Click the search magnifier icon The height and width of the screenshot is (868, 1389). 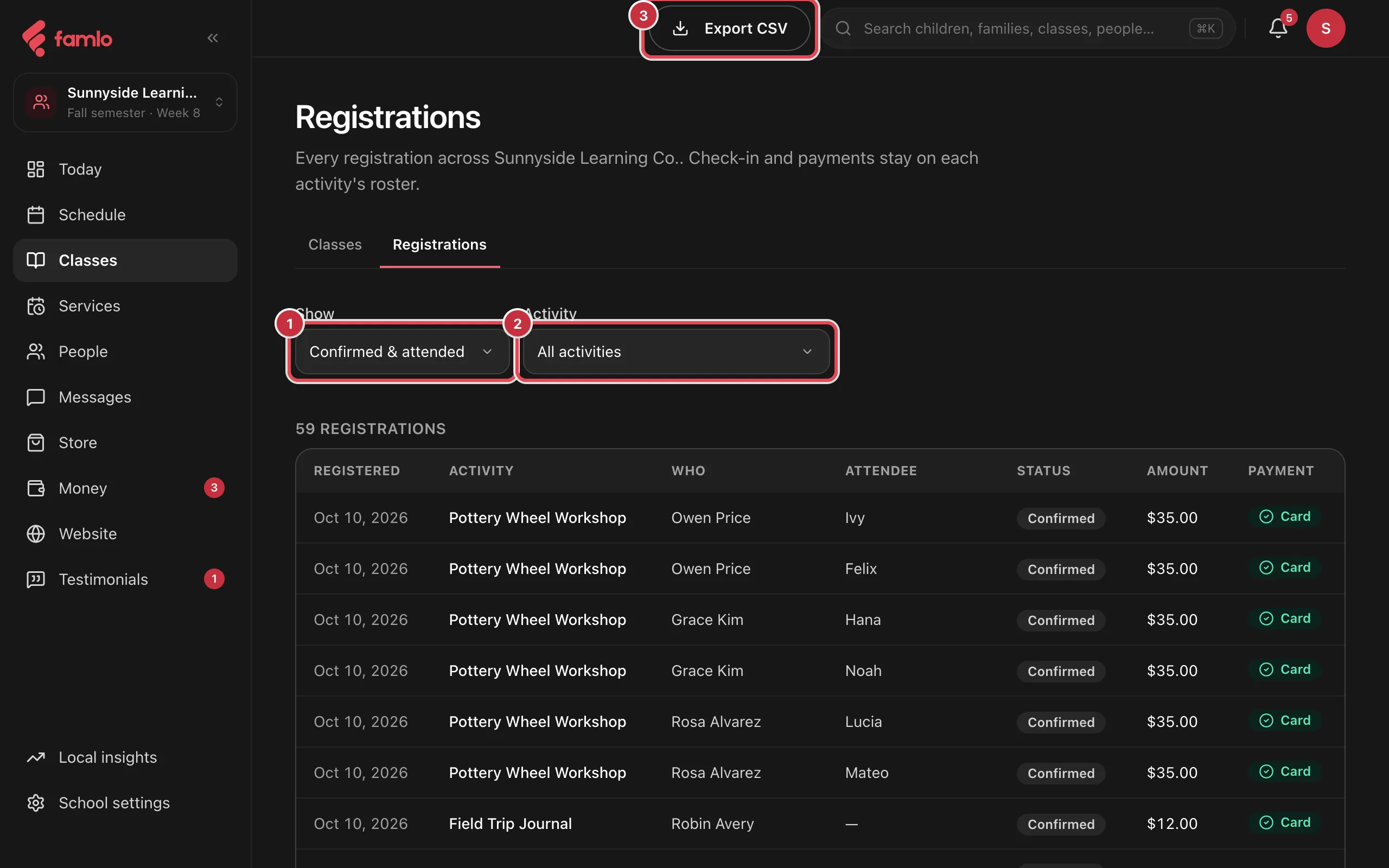(843, 28)
